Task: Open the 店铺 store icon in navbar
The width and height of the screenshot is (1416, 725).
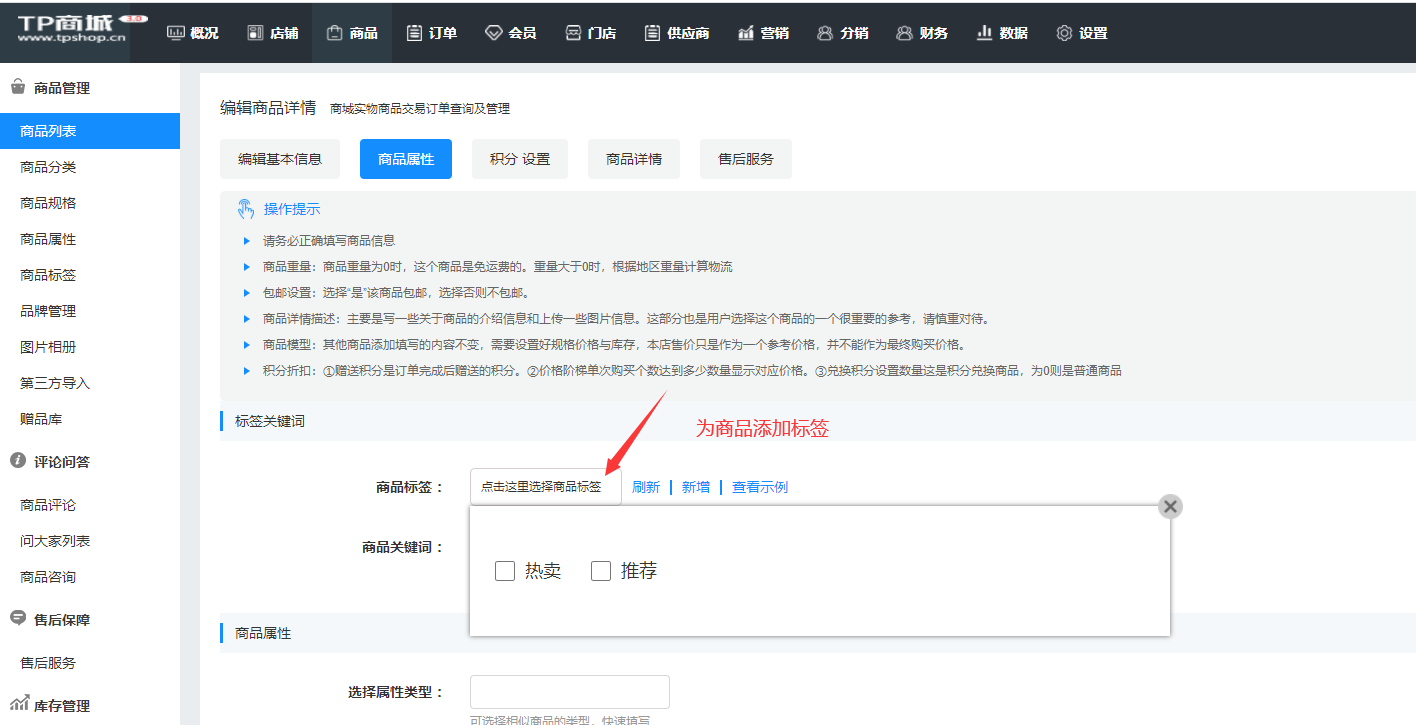Action: 255,33
